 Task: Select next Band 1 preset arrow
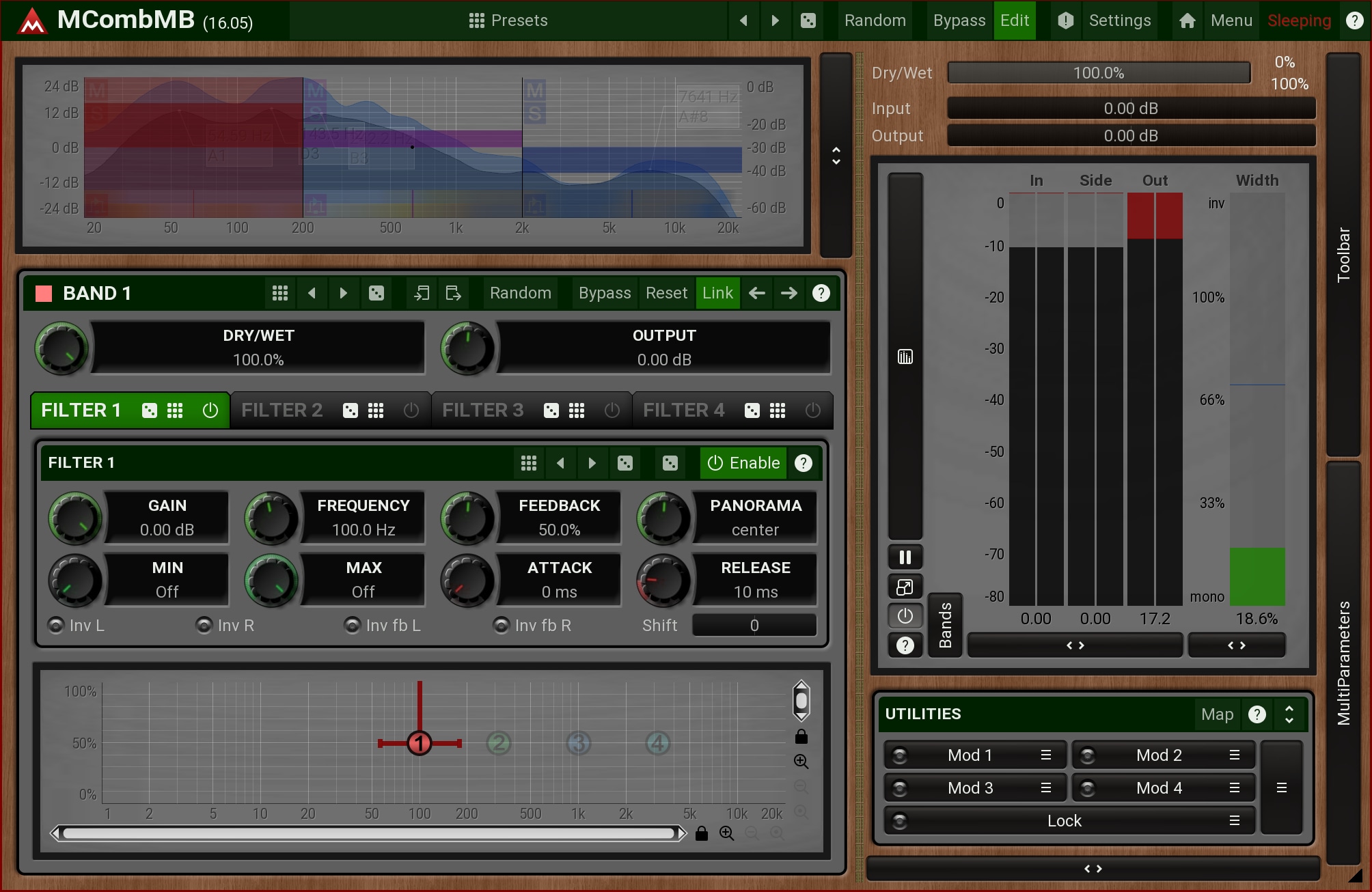344,293
